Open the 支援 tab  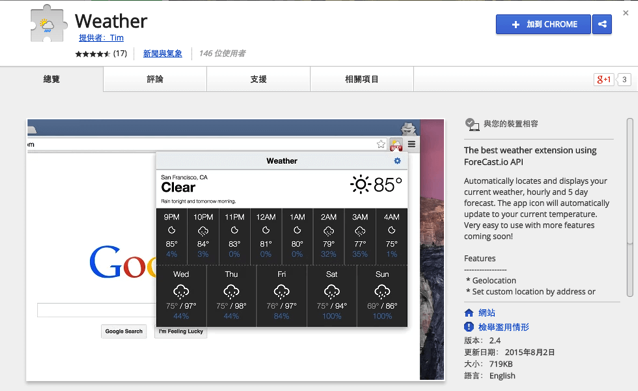click(x=258, y=79)
